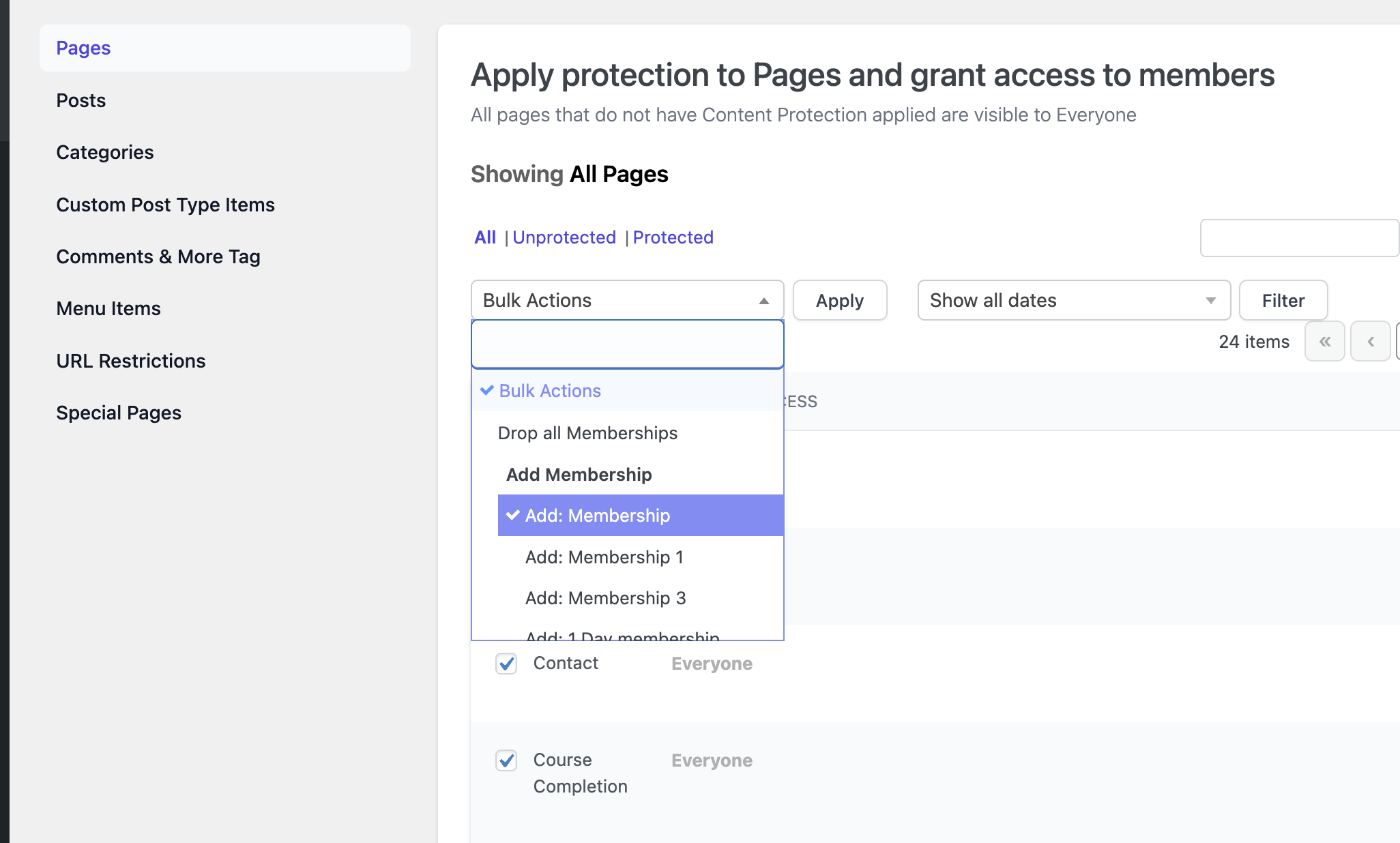Navigate to Comments & More Tag
Image resolution: width=1400 pixels, height=843 pixels.
point(158,256)
